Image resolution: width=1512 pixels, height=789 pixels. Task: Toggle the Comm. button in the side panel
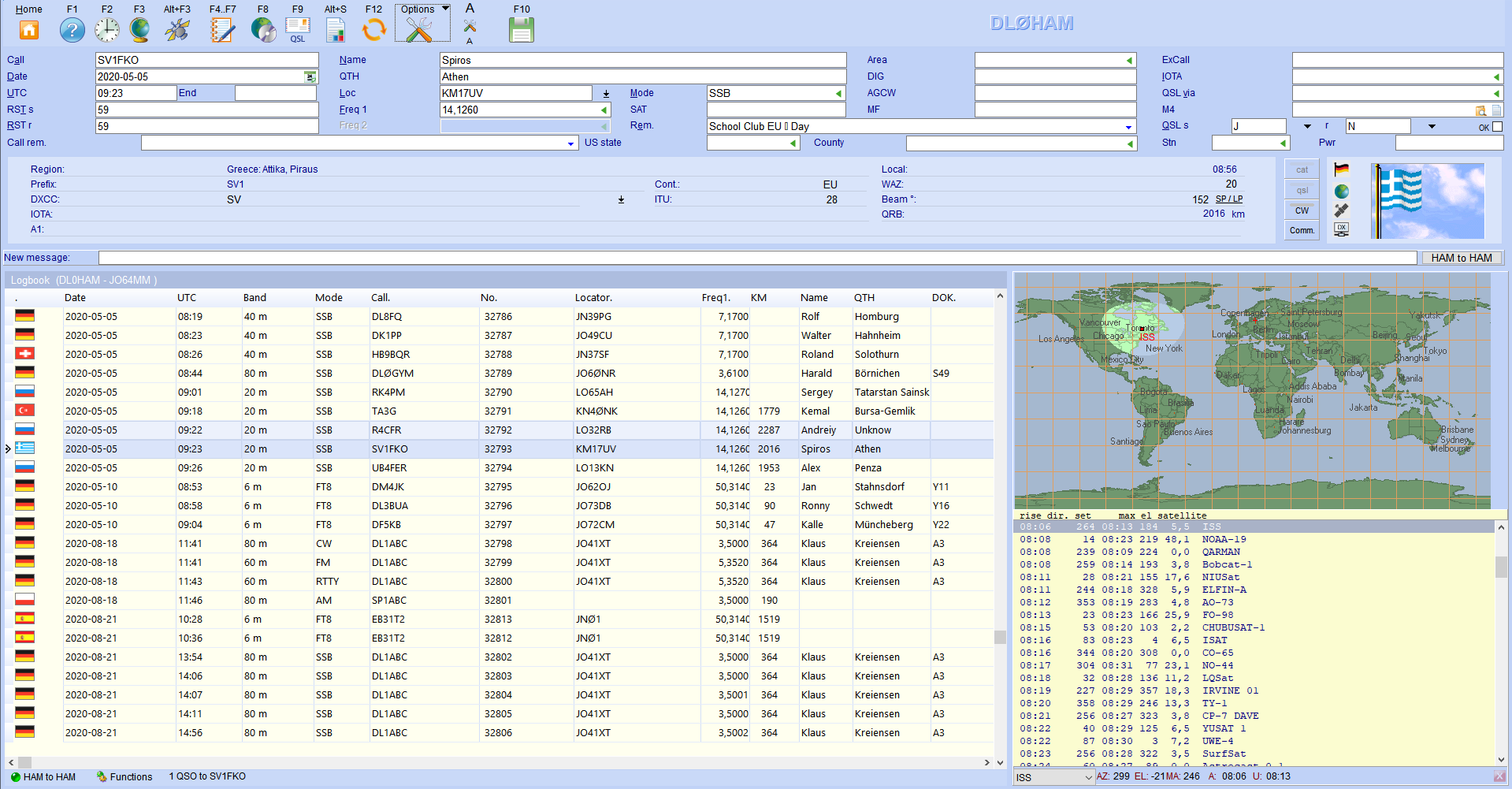coord(1302,230)
